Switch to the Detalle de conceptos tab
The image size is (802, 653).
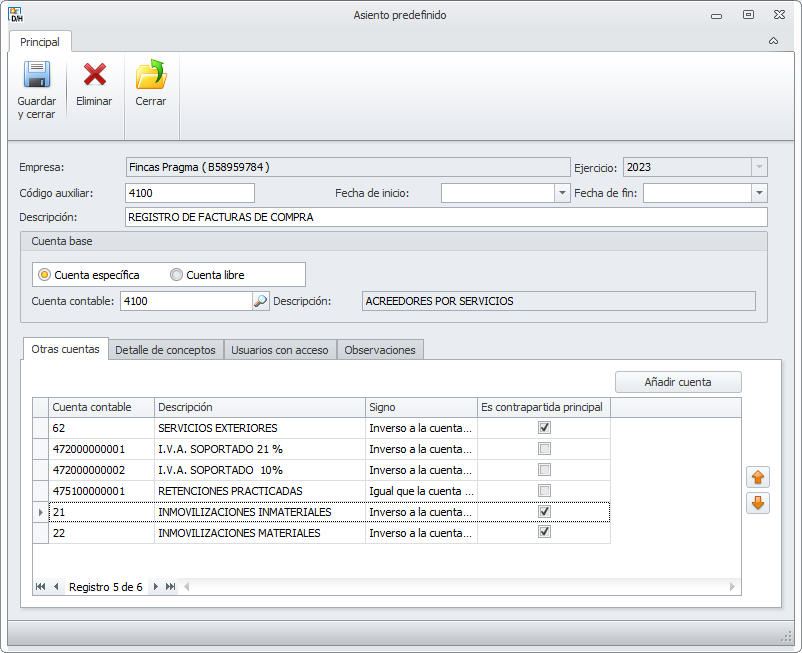pyautogui.click(x=165, y=350)
